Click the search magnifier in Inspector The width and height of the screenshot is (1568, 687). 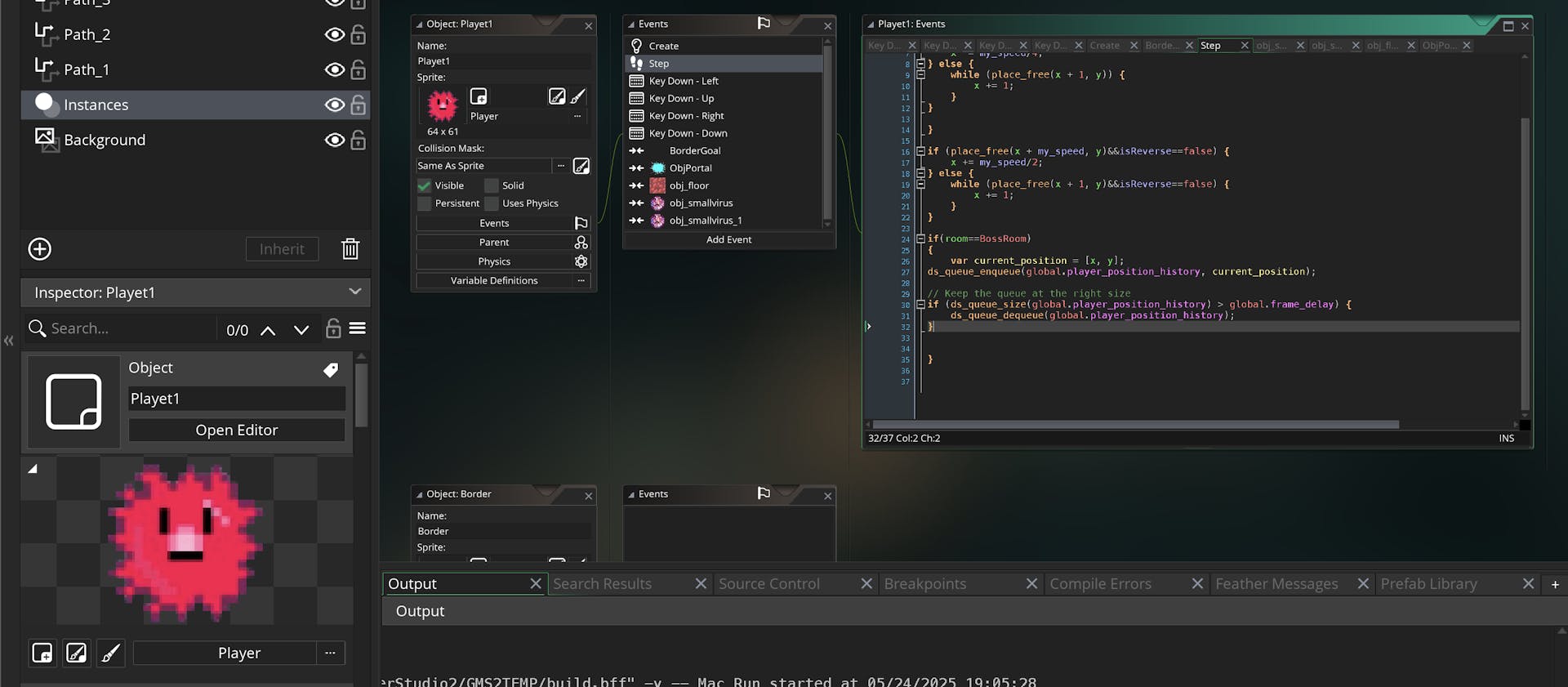(37, 328)
